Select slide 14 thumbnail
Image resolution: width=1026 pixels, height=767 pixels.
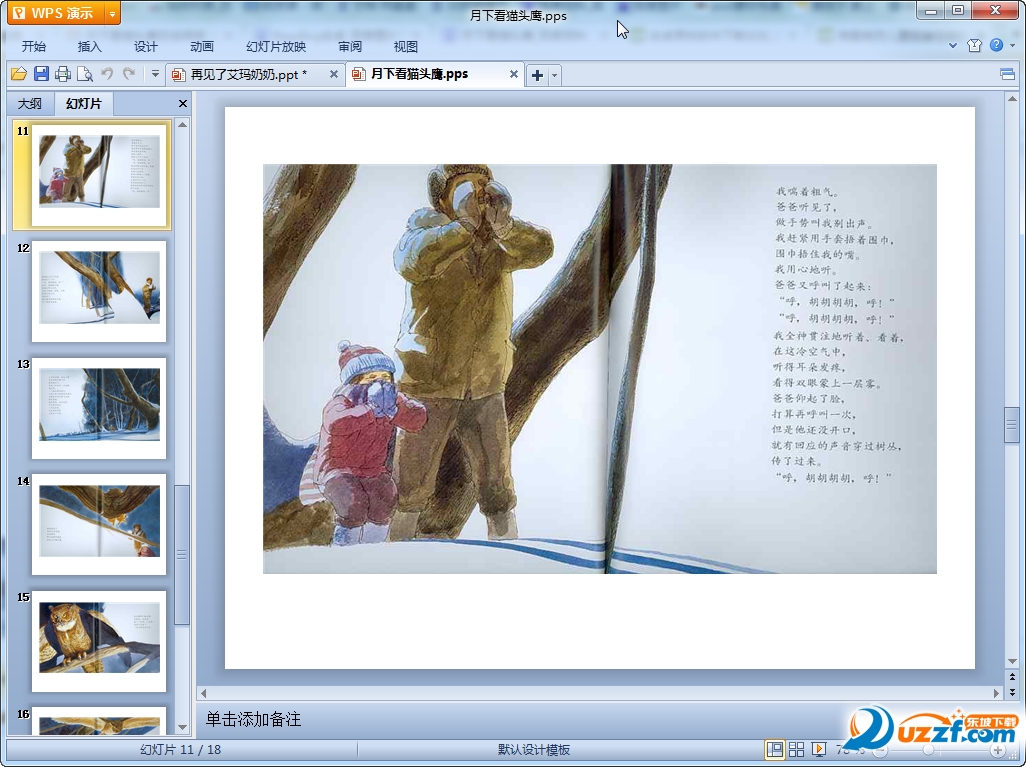[99, 524]
